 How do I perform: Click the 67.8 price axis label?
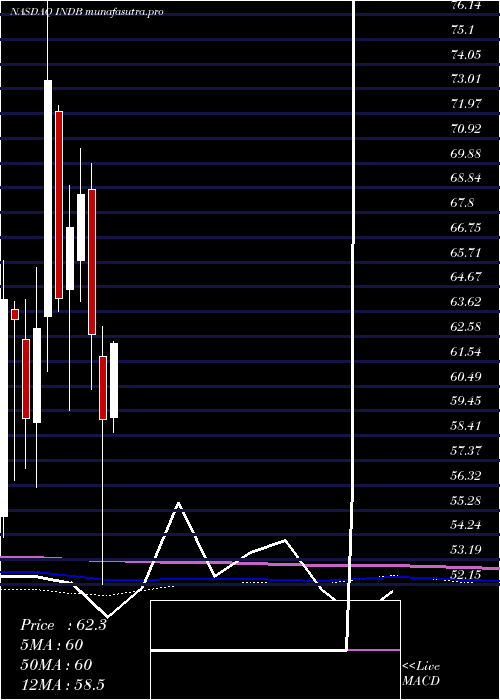tap(462, 203)
